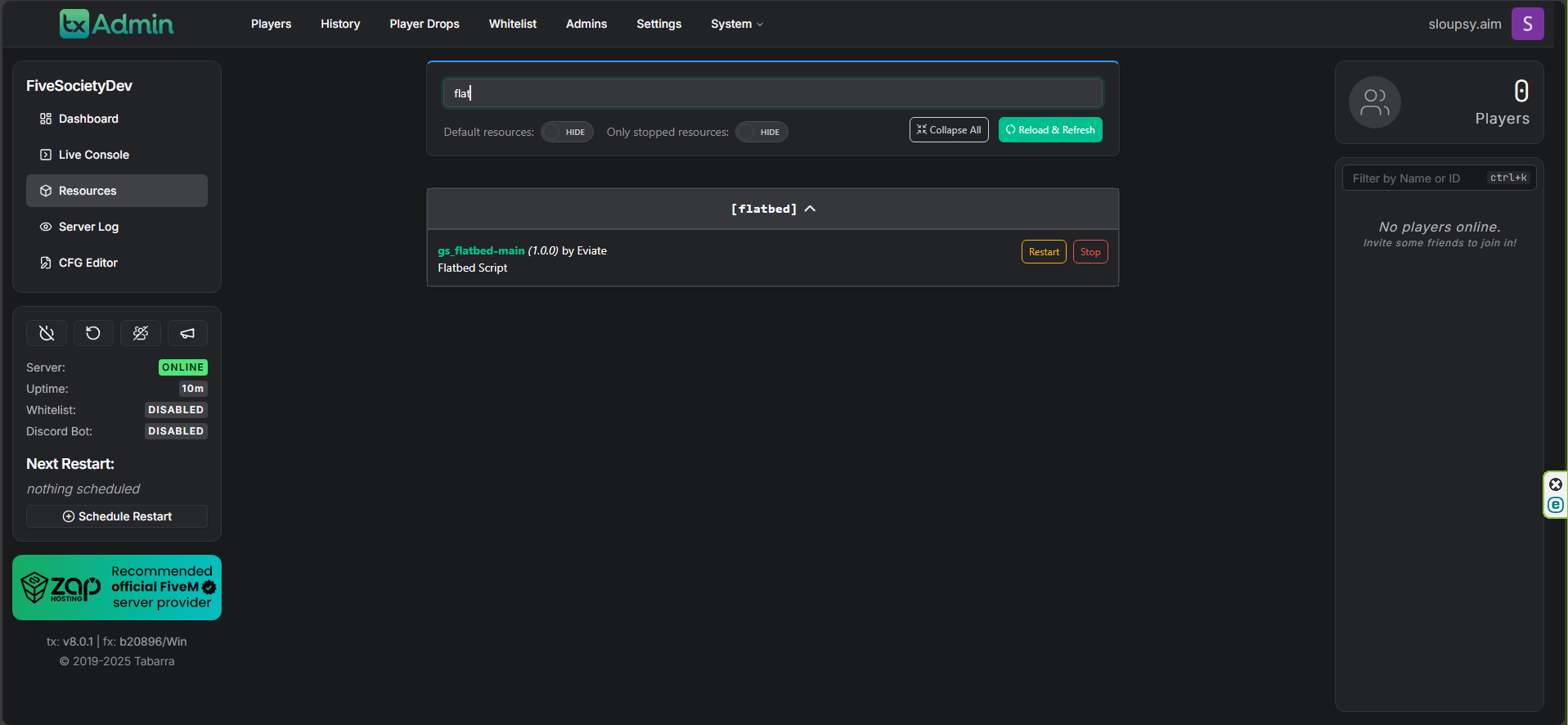Click the Collapse All button
Viewport: 1568px width, 725px height.
pyautogui.click(x=949, y=130)
